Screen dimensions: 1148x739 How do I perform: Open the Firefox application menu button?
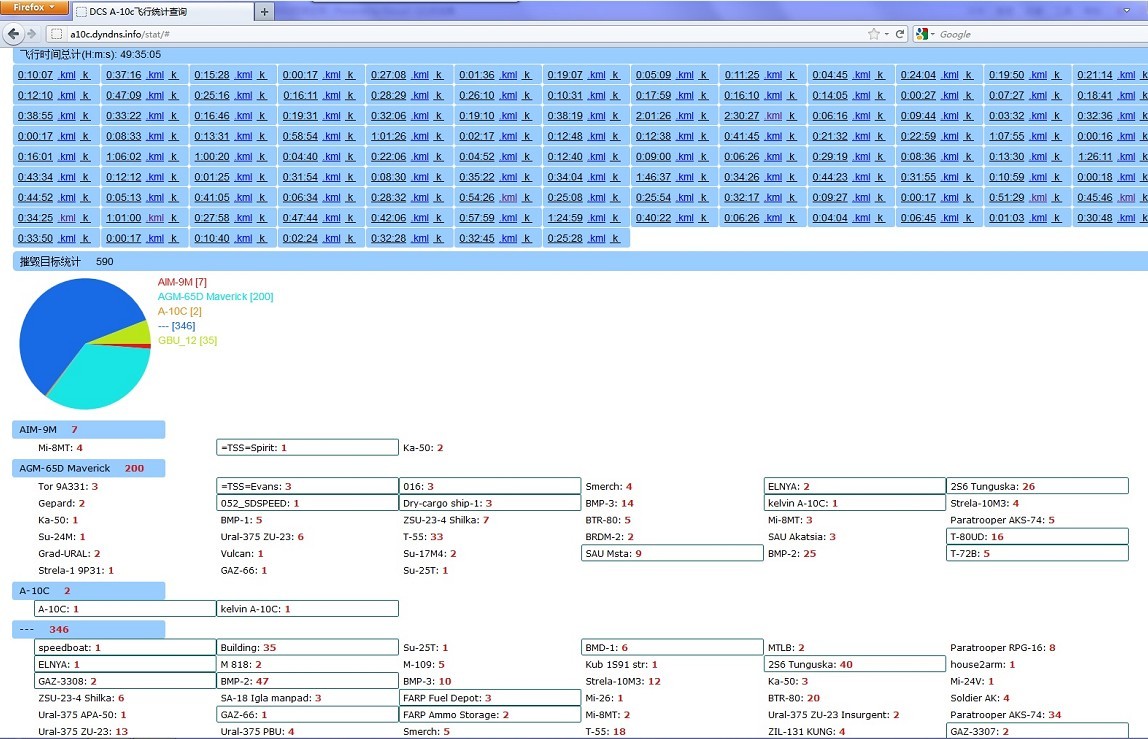tap(34, 7)
